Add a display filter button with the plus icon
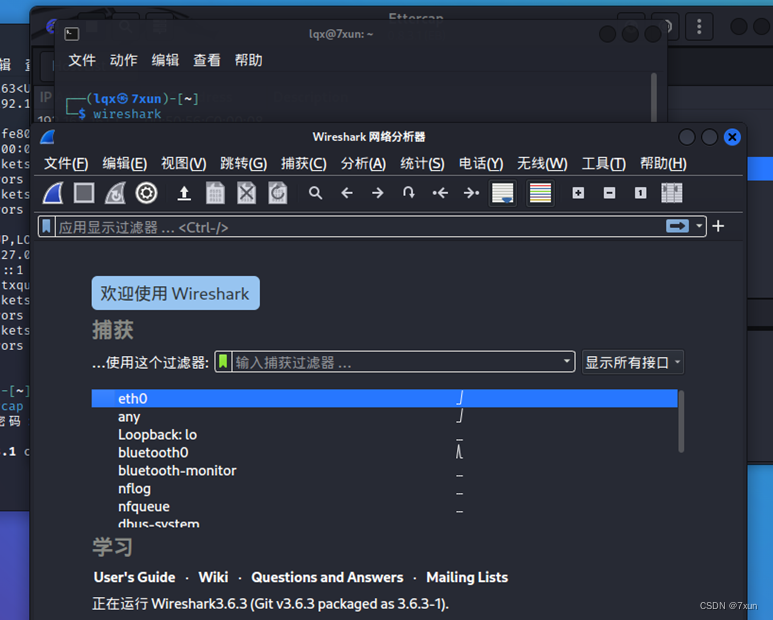The image size is (773, 620). pyautogui.click(x=718, y=226)
